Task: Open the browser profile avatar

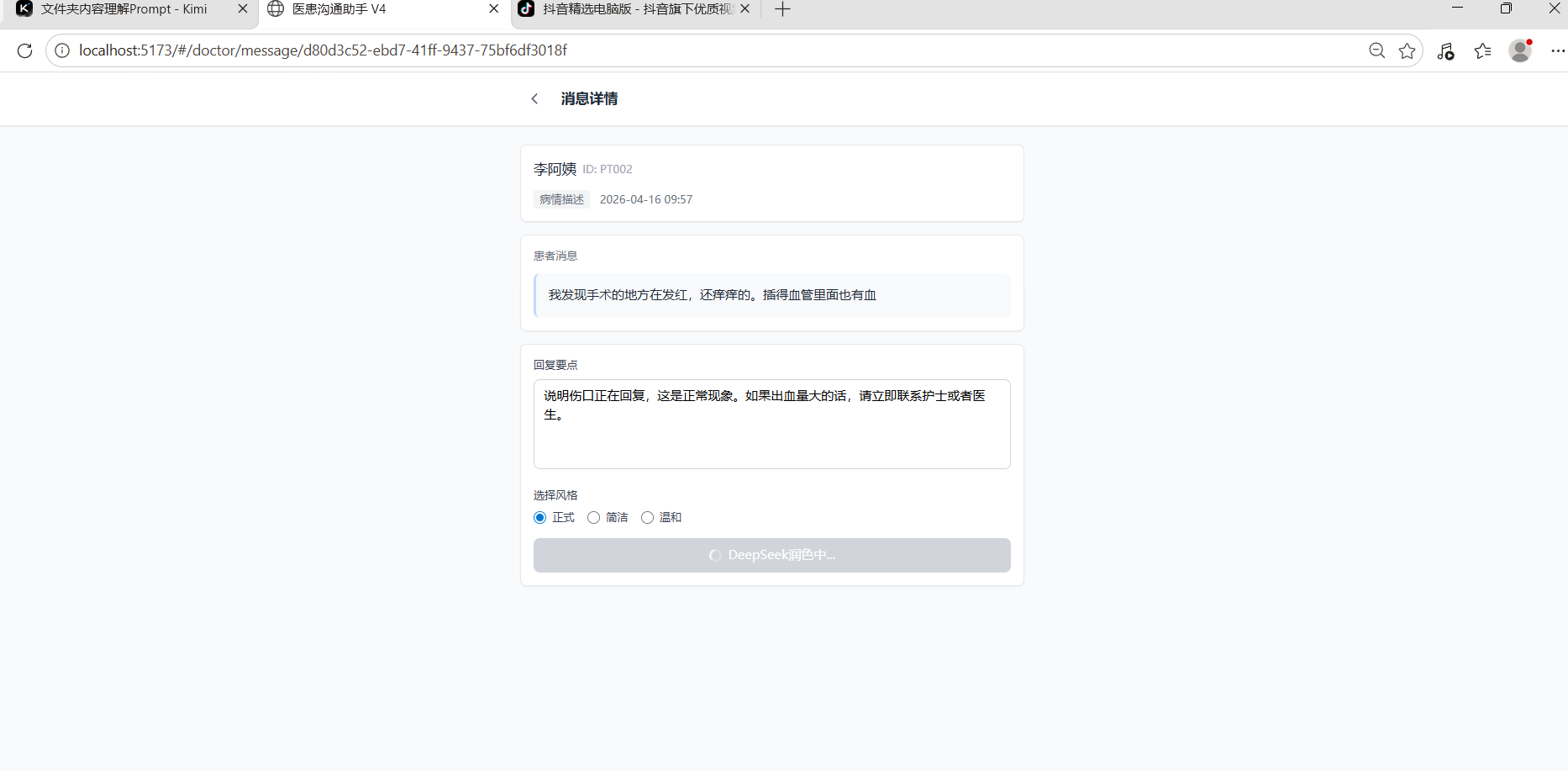Action: (x=1520, y=50)
